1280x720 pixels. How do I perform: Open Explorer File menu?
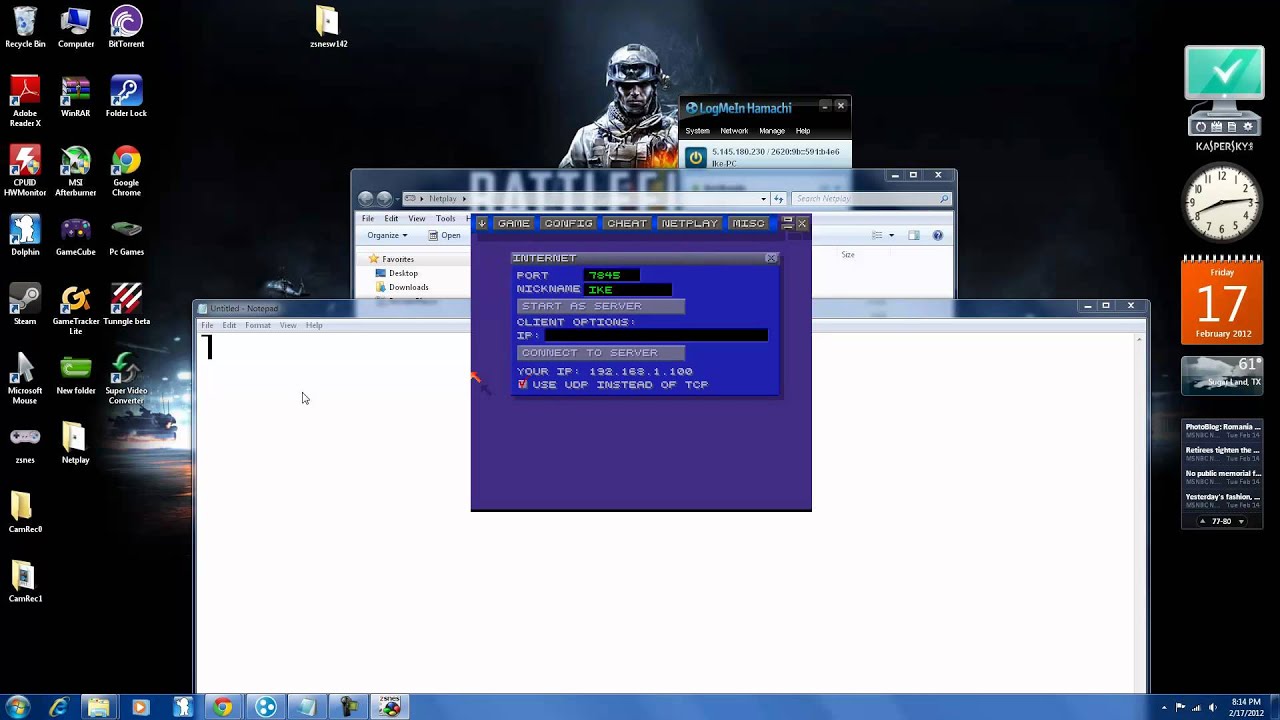[368, 218]
